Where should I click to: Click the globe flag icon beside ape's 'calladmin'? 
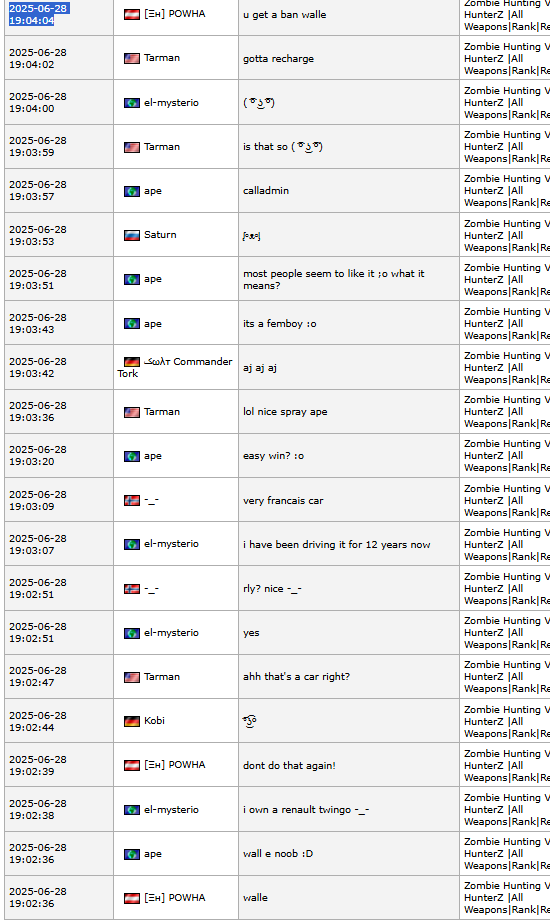coord(131,191)
